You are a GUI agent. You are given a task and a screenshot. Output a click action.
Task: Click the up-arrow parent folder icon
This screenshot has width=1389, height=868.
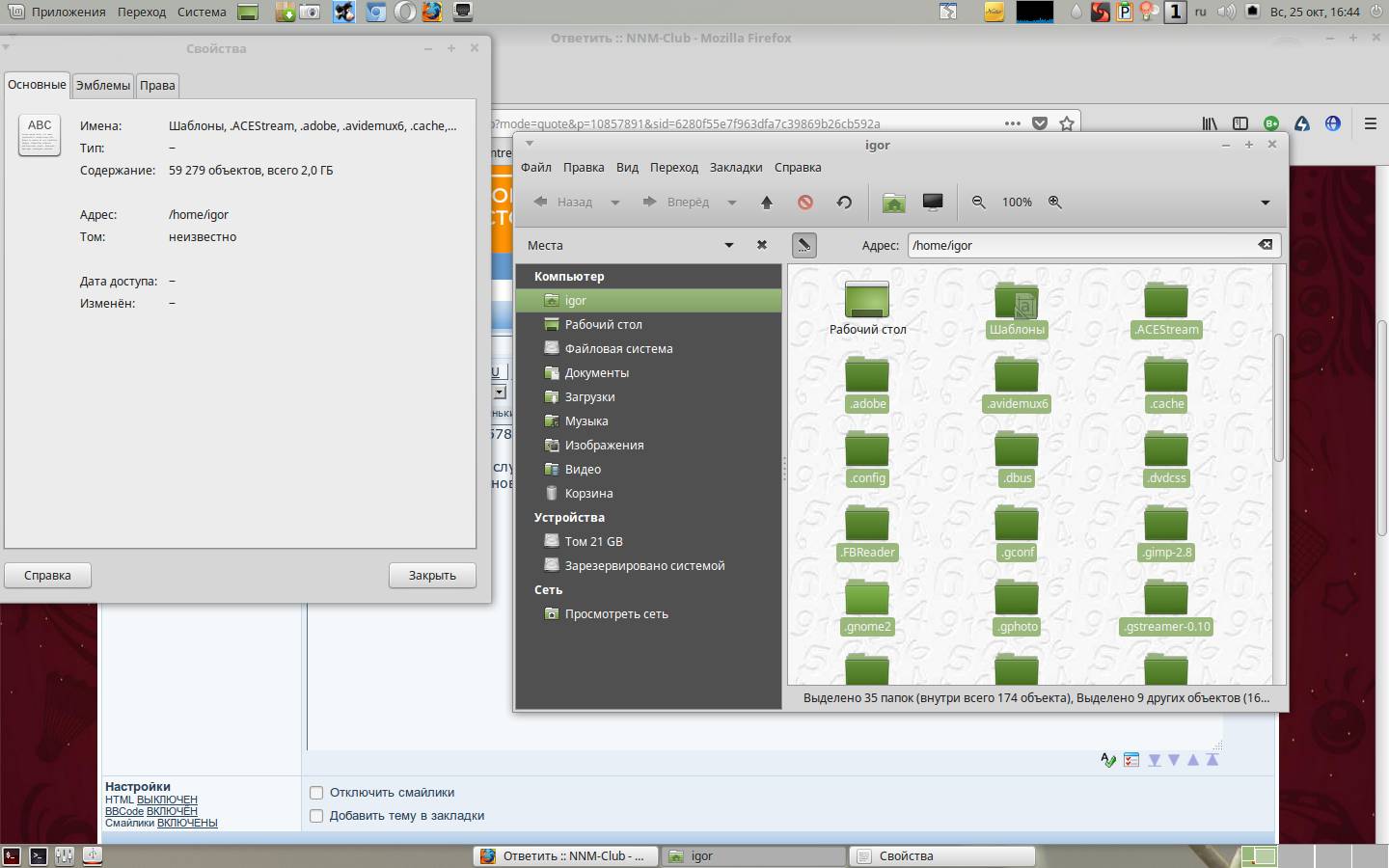click(767, 203)
